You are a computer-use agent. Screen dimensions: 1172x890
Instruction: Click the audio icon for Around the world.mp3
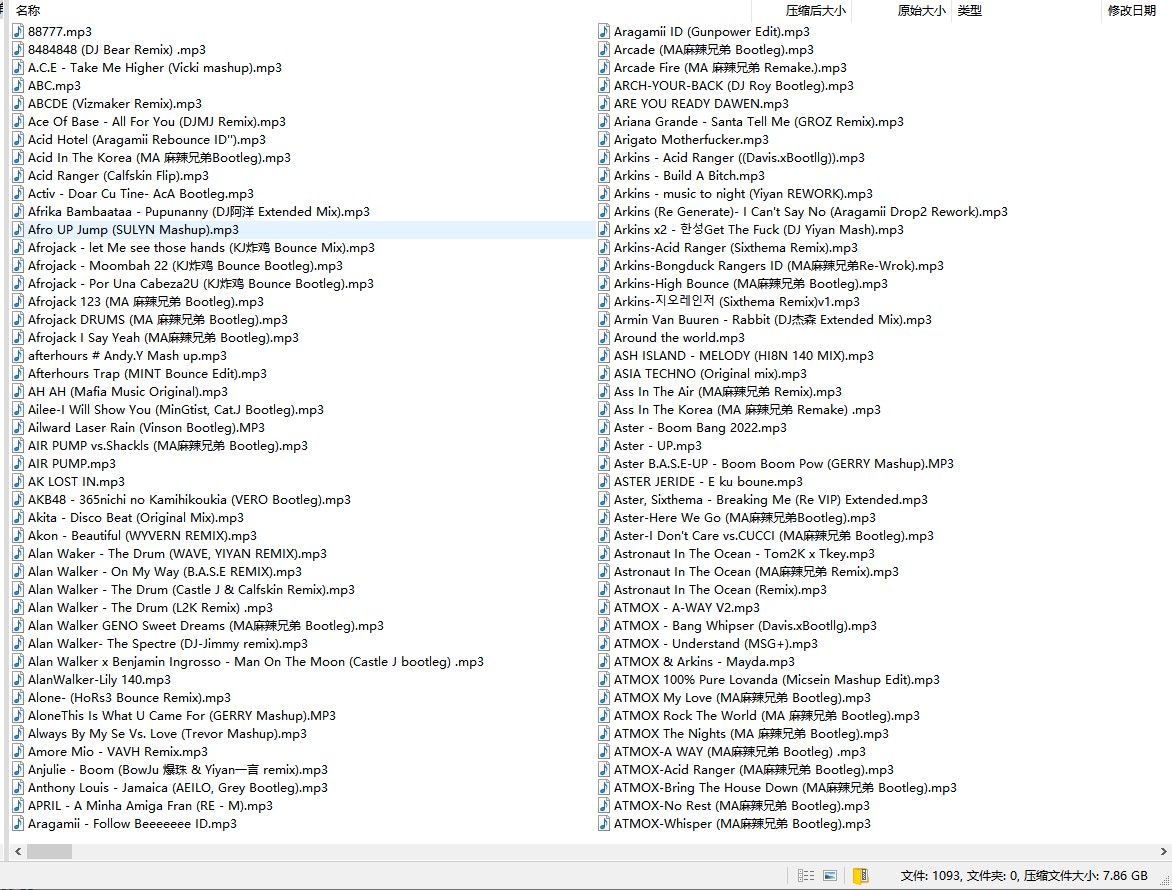click(x=604, y=337)
